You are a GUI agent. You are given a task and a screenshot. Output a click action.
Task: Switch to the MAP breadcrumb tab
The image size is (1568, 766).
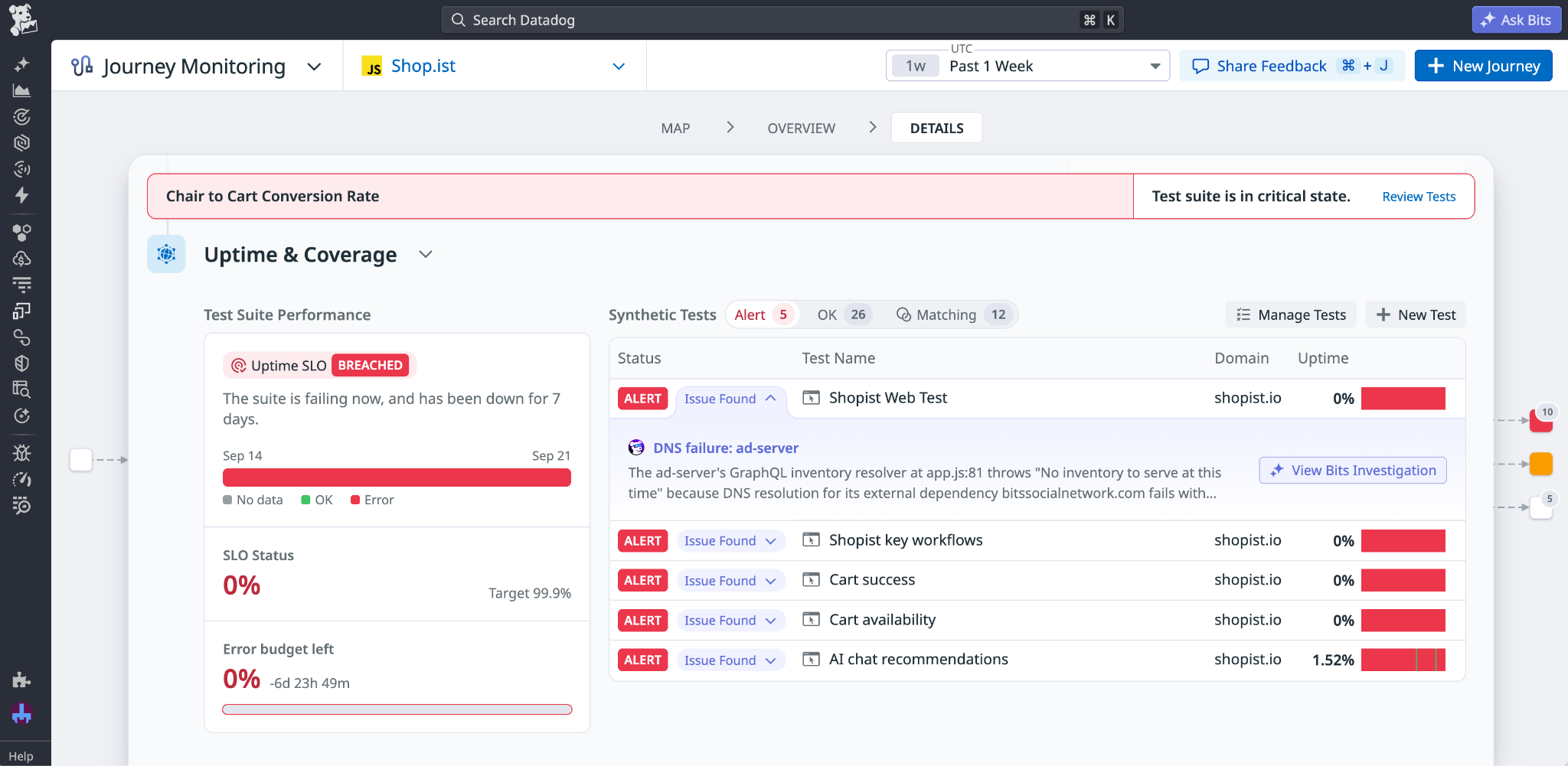pos(675,128)
